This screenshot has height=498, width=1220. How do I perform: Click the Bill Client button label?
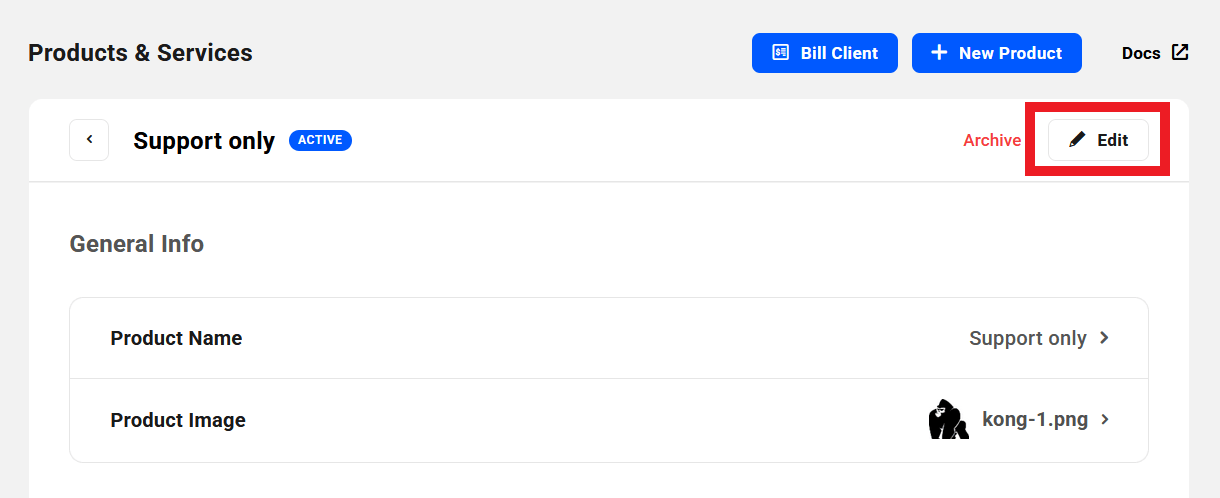pos(839,53)
